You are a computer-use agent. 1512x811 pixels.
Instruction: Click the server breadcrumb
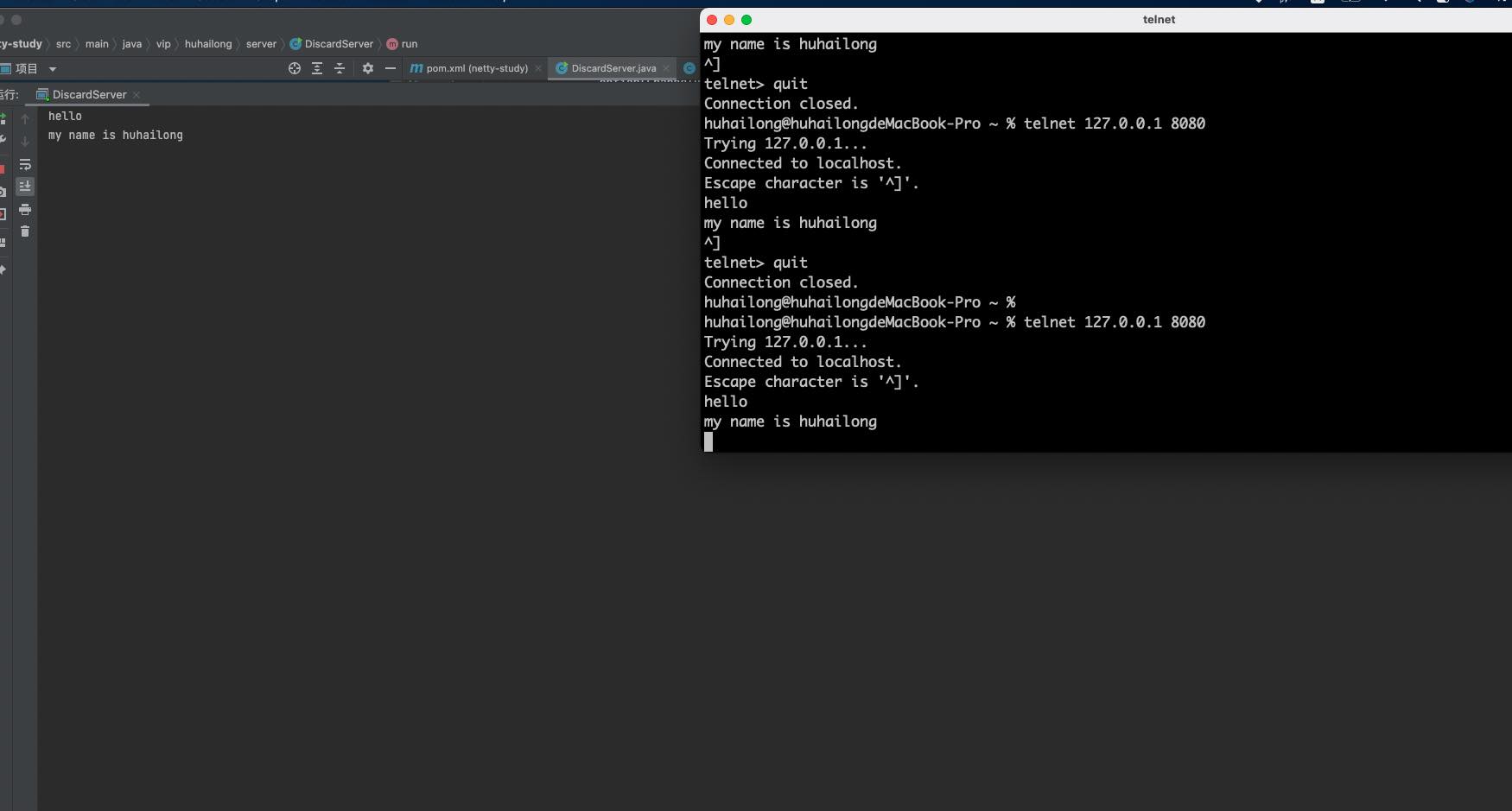click(261, 44)
